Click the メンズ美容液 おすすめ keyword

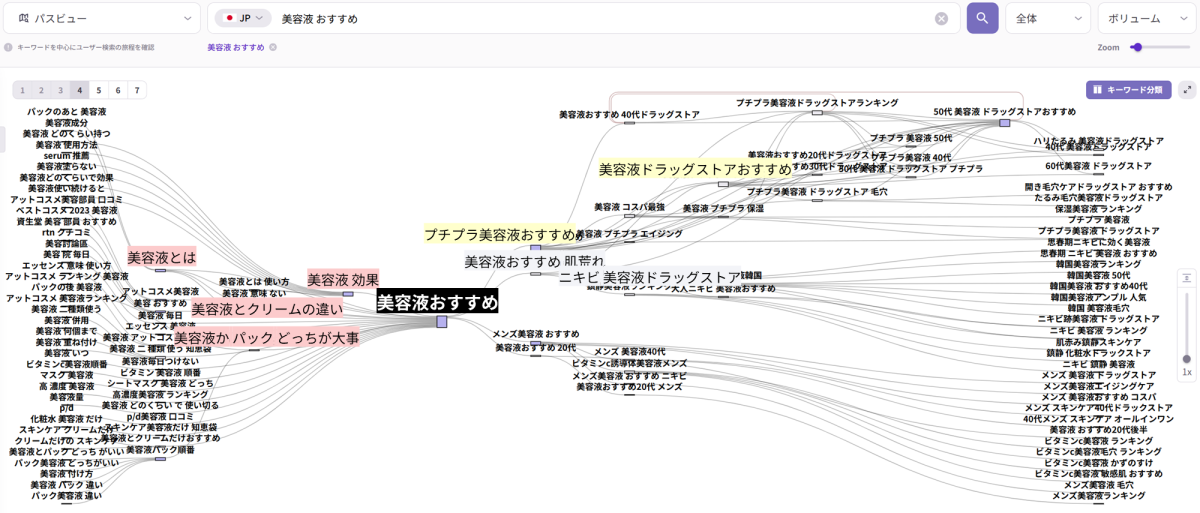pos(536,334)
